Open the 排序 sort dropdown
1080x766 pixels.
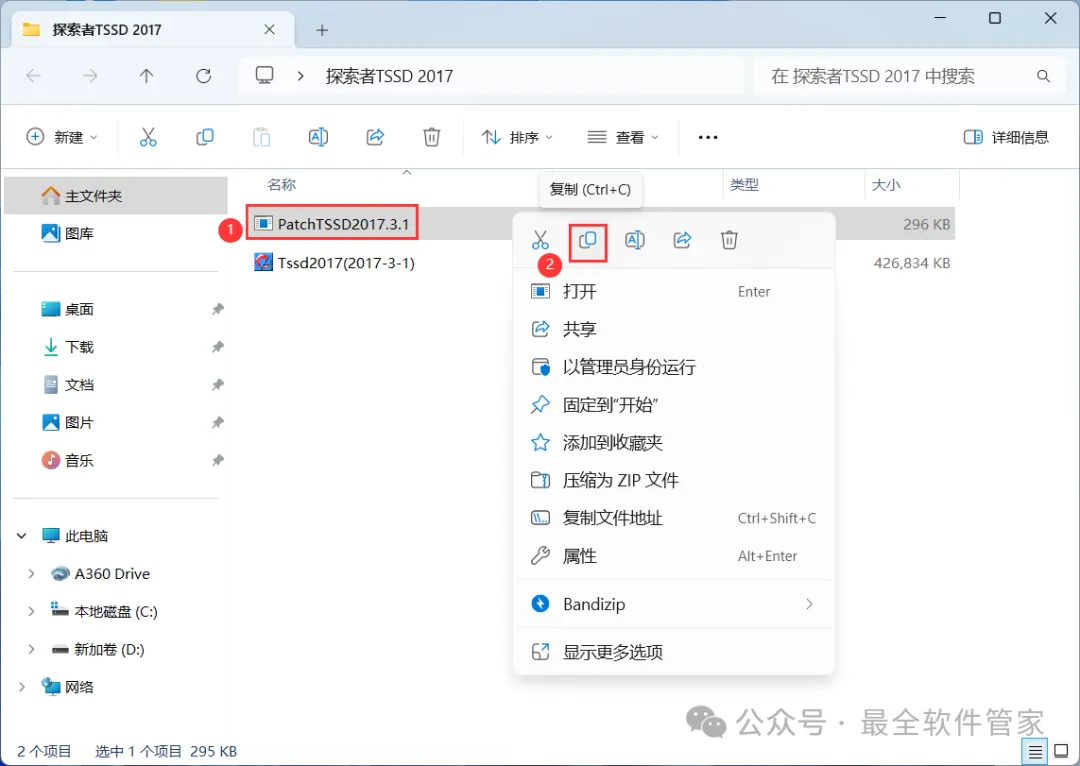517,137
